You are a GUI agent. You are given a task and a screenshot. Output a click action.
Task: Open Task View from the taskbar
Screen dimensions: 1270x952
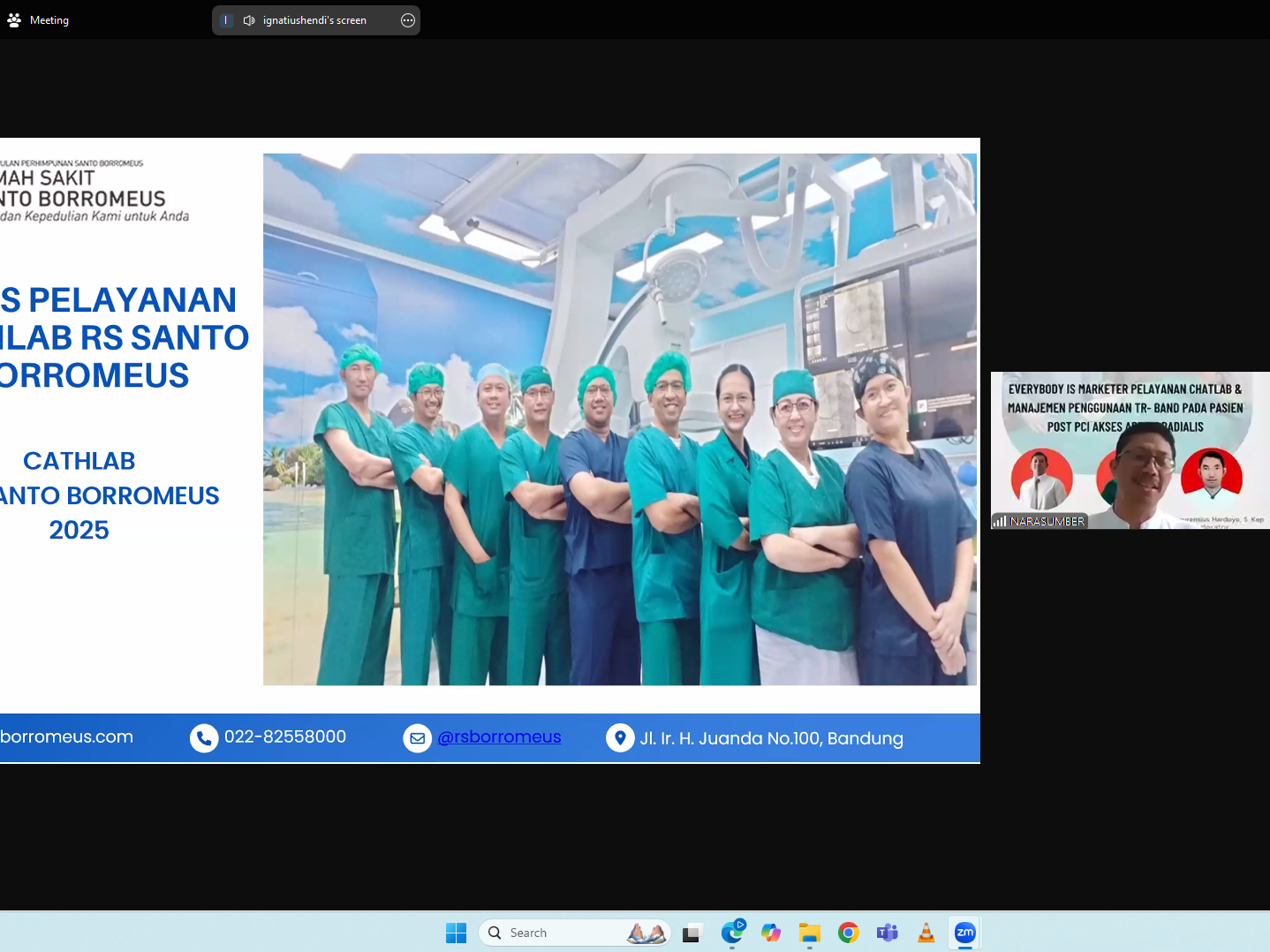point(692,933)
